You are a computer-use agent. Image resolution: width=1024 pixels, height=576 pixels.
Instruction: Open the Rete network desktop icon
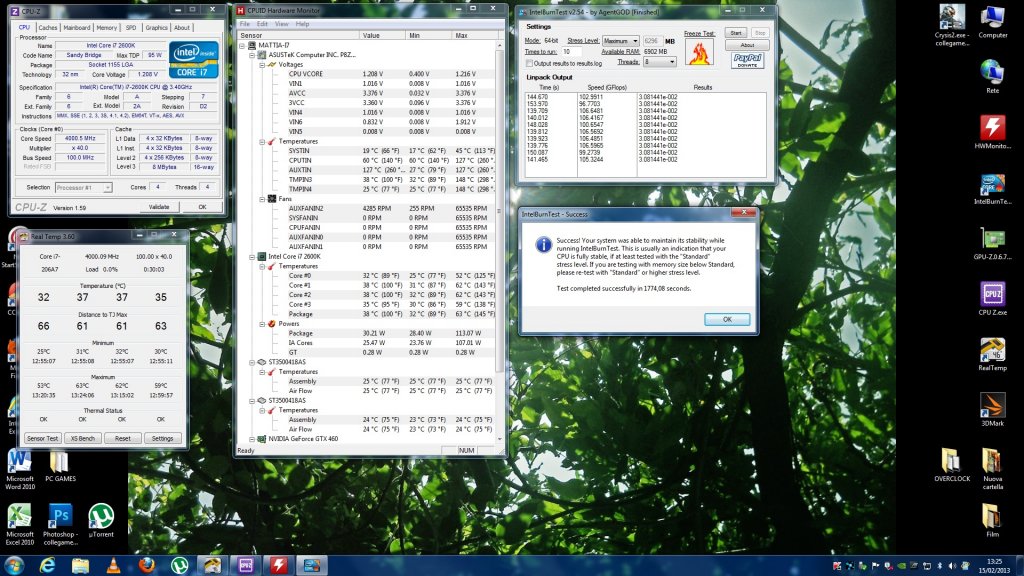tap(992, 76)
